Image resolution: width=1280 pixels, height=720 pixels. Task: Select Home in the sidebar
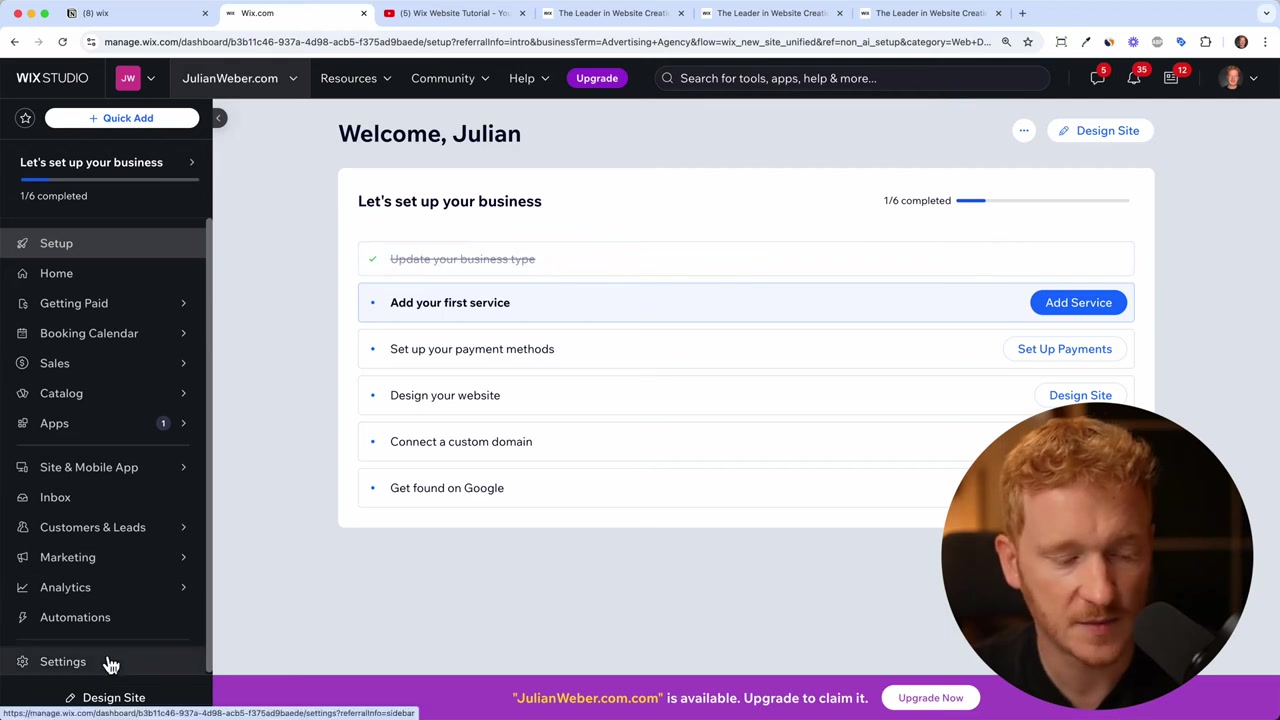coord(105,273)
